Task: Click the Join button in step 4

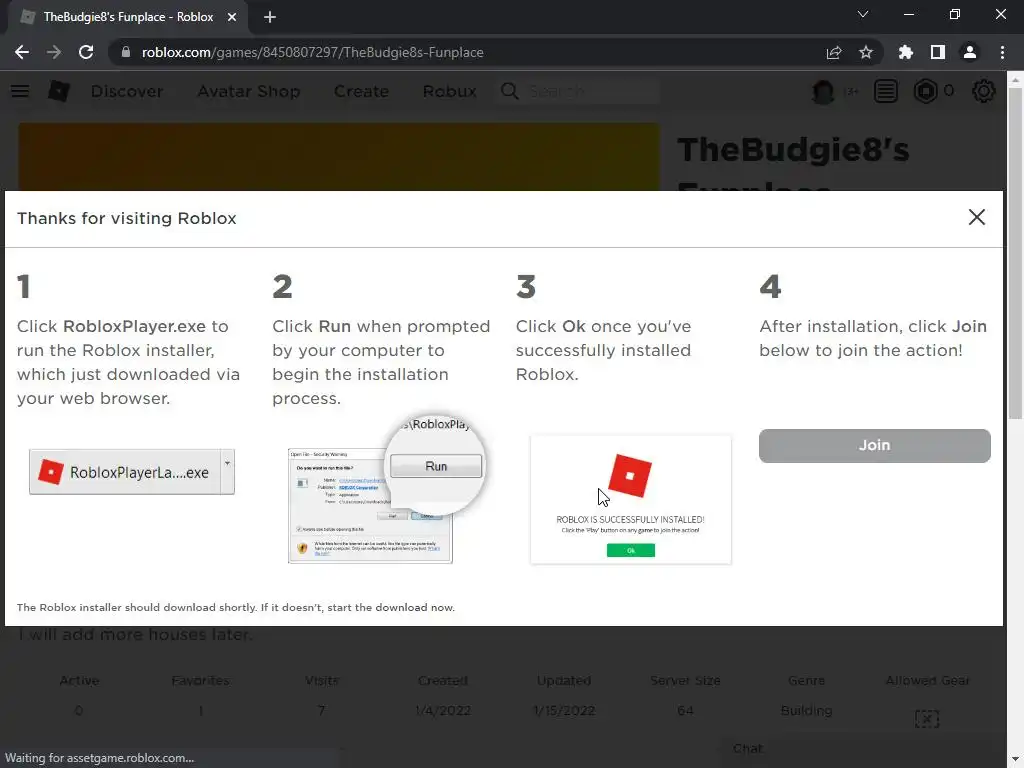Action: [874, 445]
